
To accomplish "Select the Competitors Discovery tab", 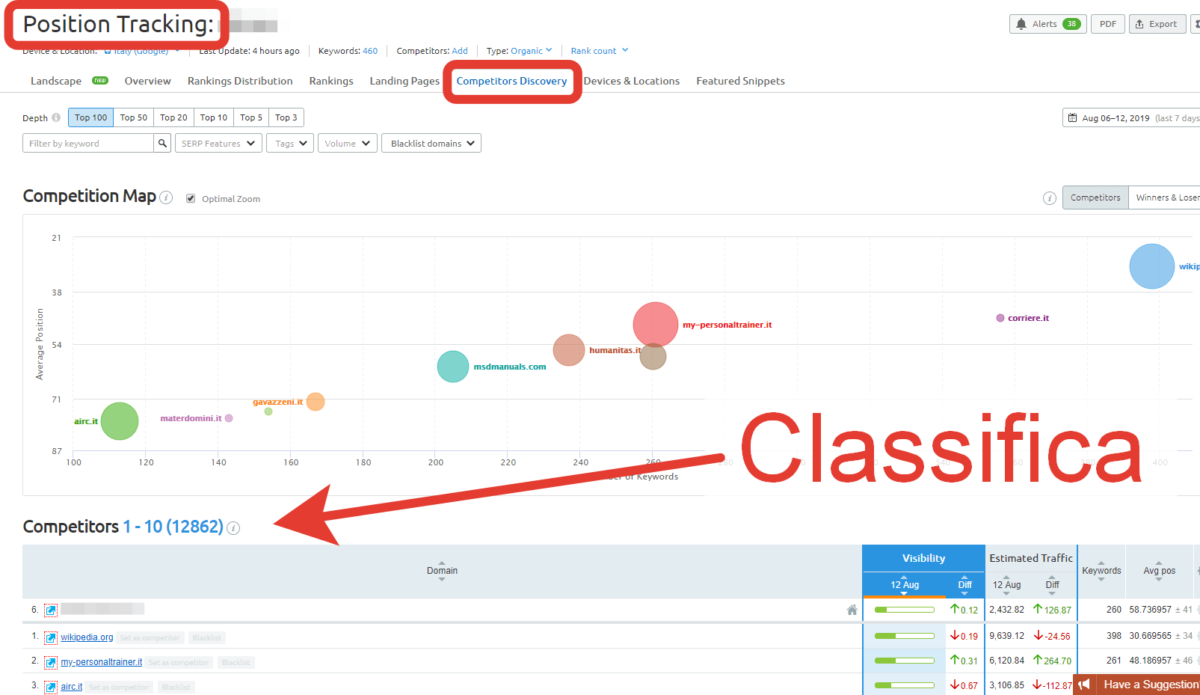I will (512, 81).
